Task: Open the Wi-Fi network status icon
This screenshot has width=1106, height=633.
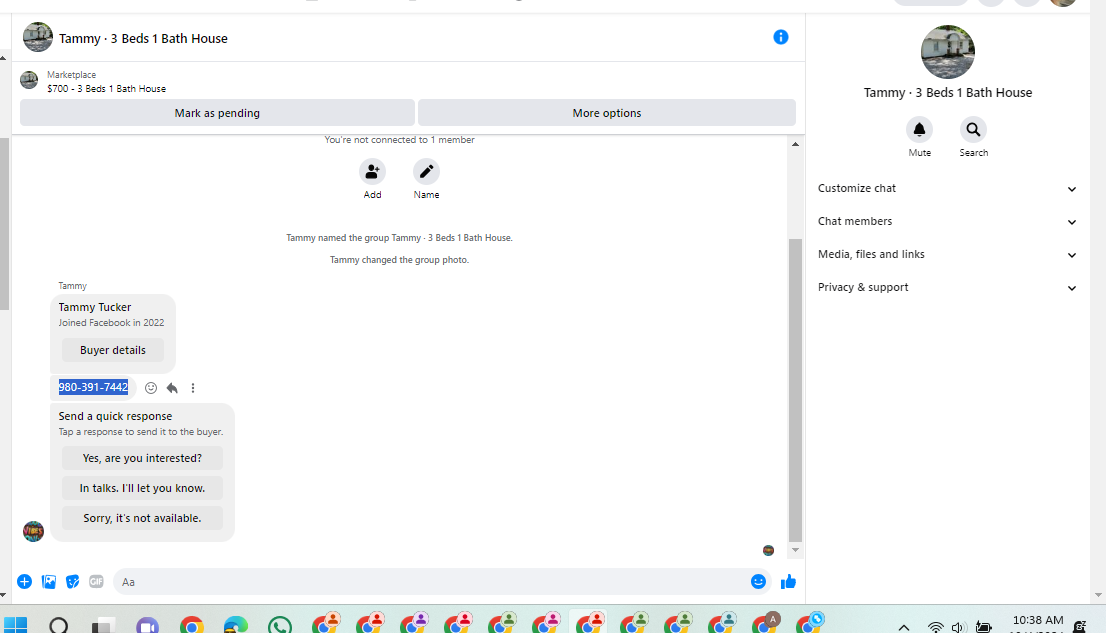Action: [935, 627]
